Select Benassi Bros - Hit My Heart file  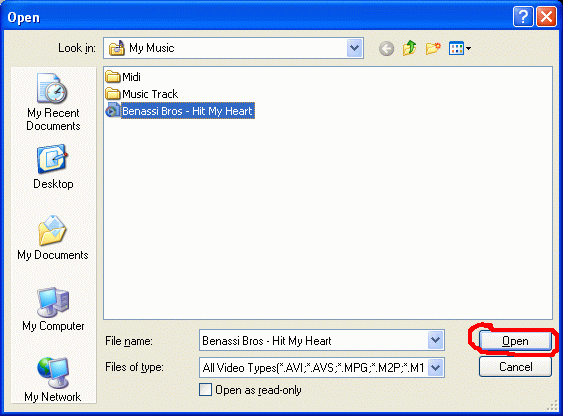(x=180, y=111)
